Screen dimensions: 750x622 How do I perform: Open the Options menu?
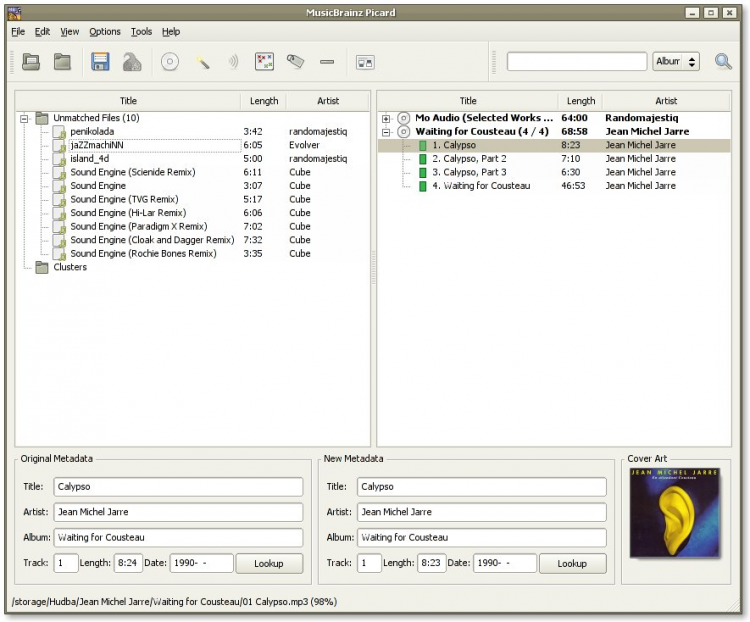(104, 32)
